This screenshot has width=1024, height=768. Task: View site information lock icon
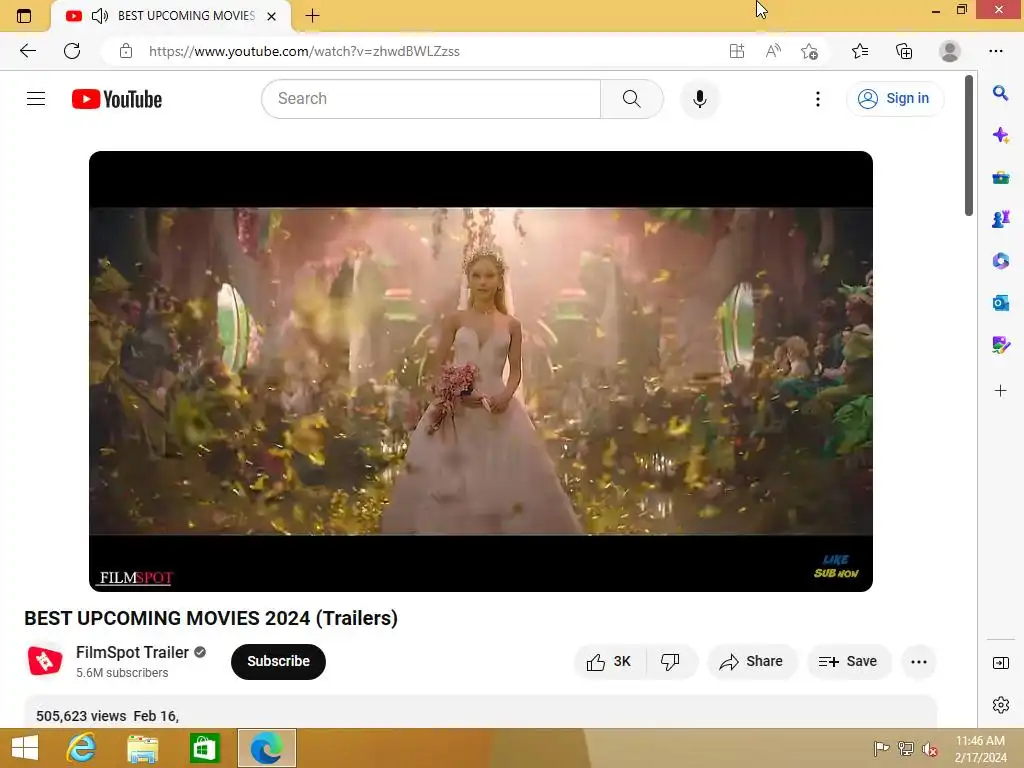click(126, 51)
